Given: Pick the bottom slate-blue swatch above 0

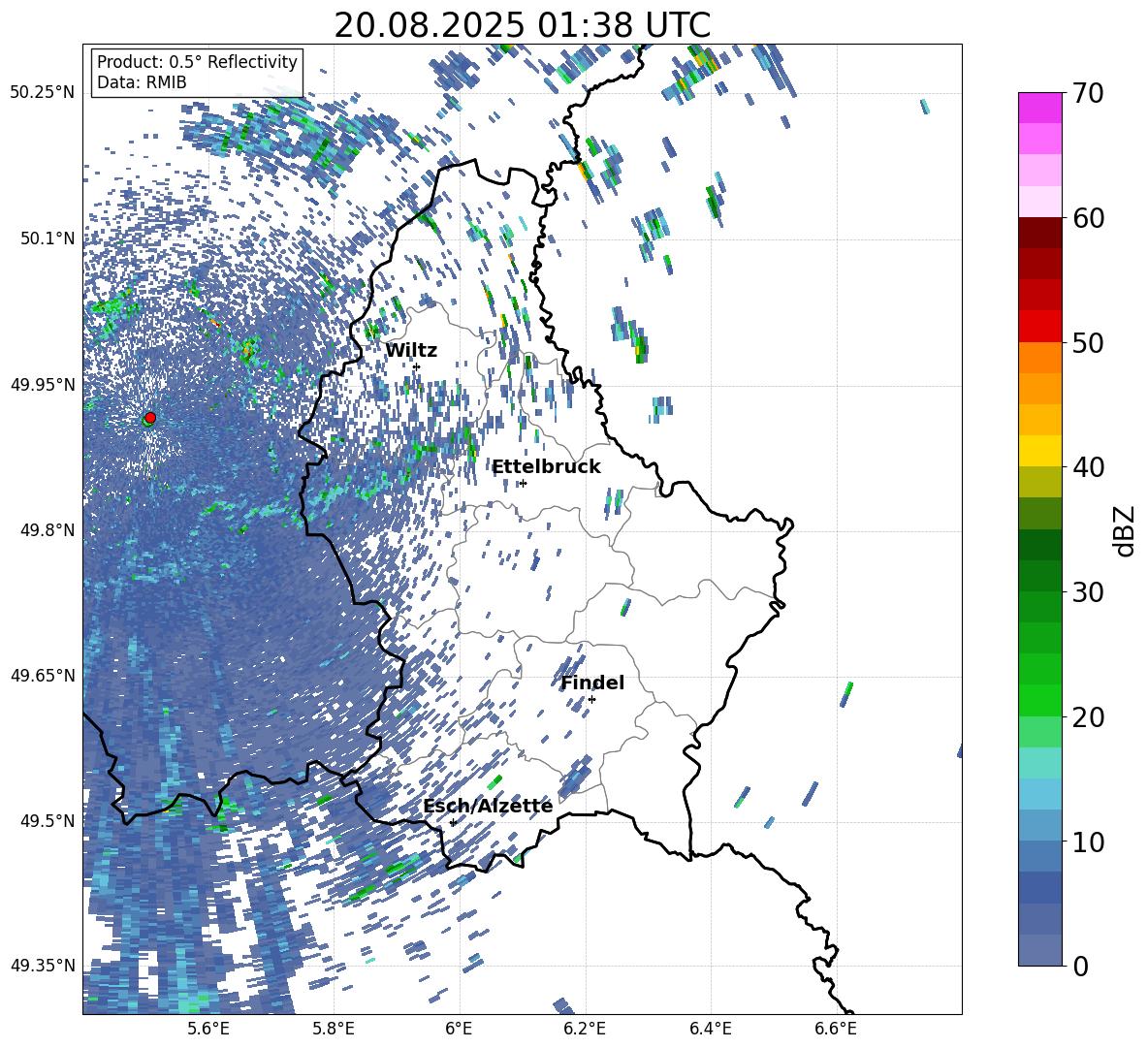Looking at the screenshot, I should [x=1039, y=950].
